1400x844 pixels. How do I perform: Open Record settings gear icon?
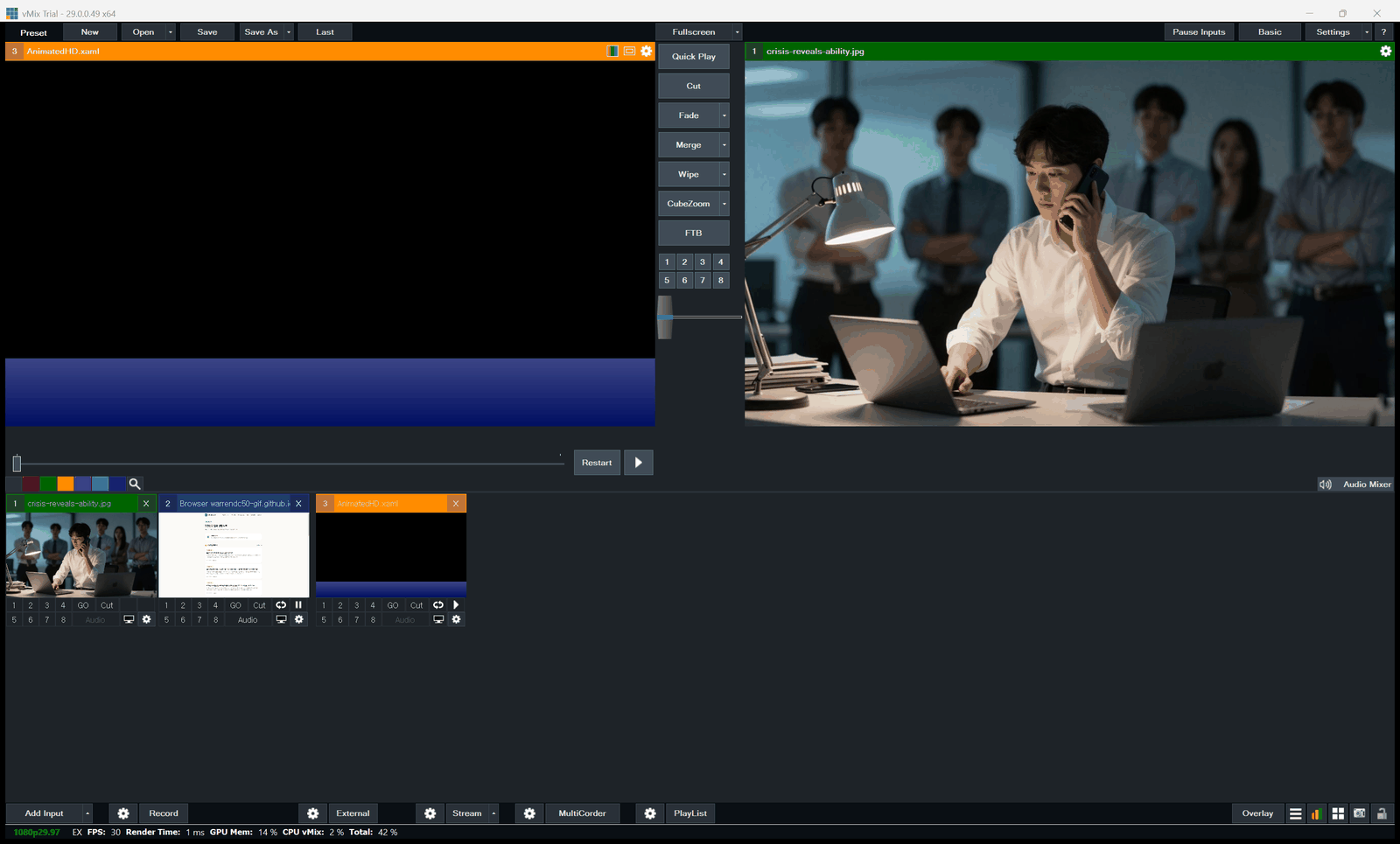click(123, 813)
